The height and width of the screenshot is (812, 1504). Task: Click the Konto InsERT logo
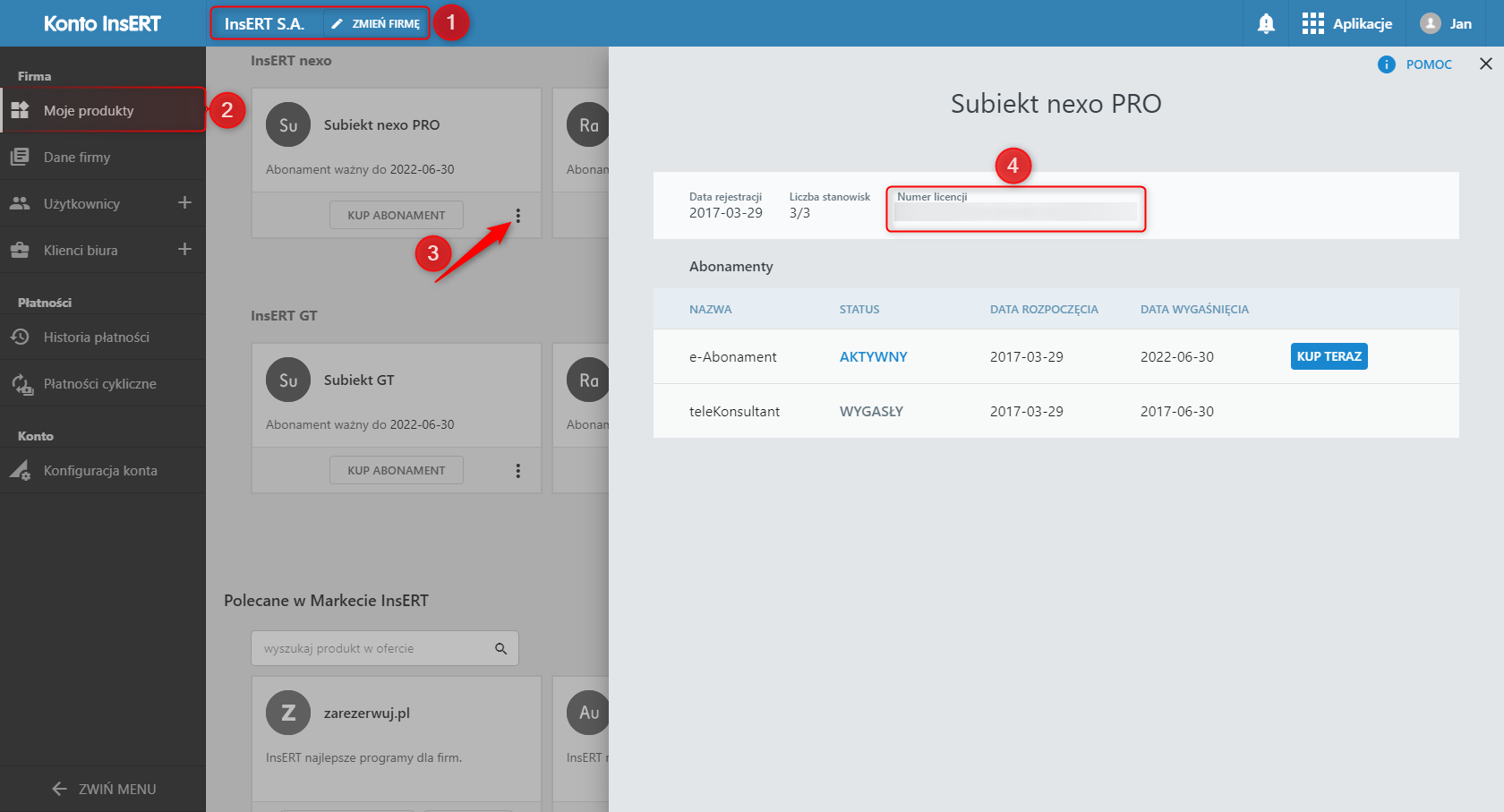click(x=102, y=24)
